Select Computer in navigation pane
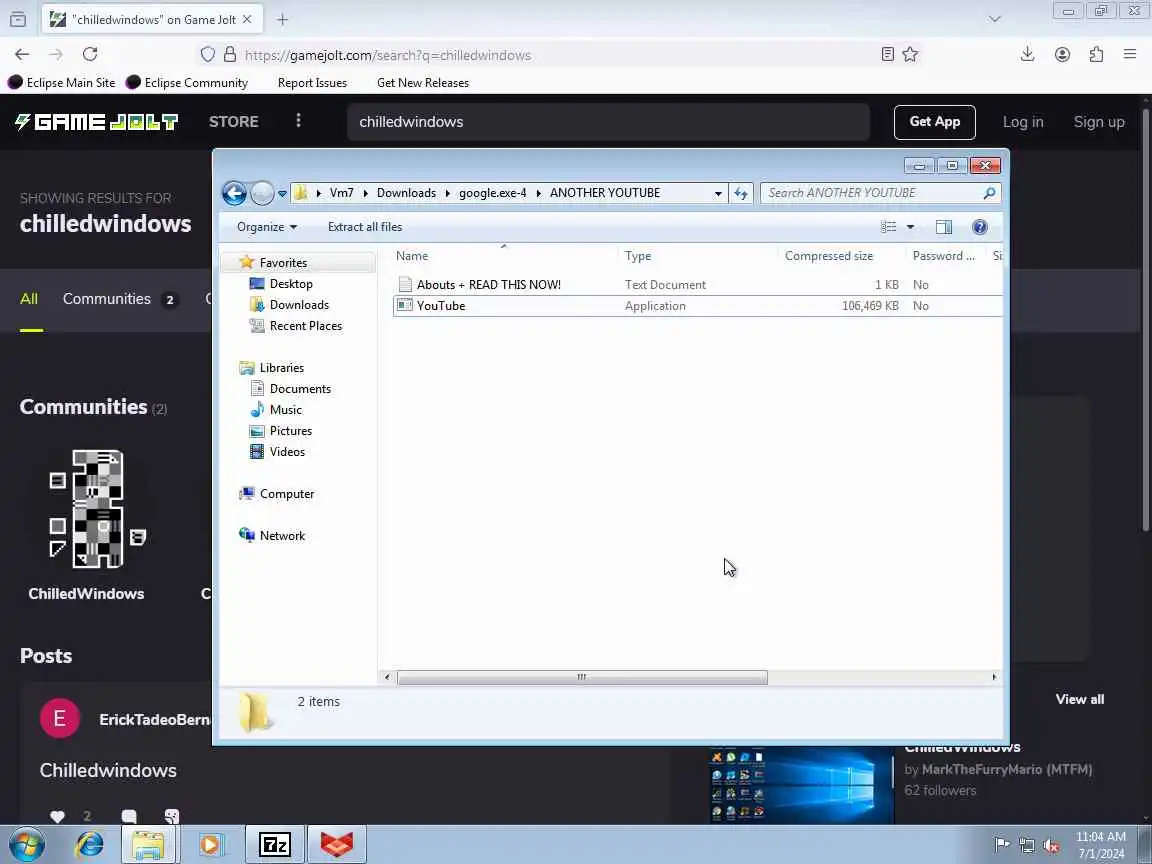1152x864 pixels. pos(287,494)
